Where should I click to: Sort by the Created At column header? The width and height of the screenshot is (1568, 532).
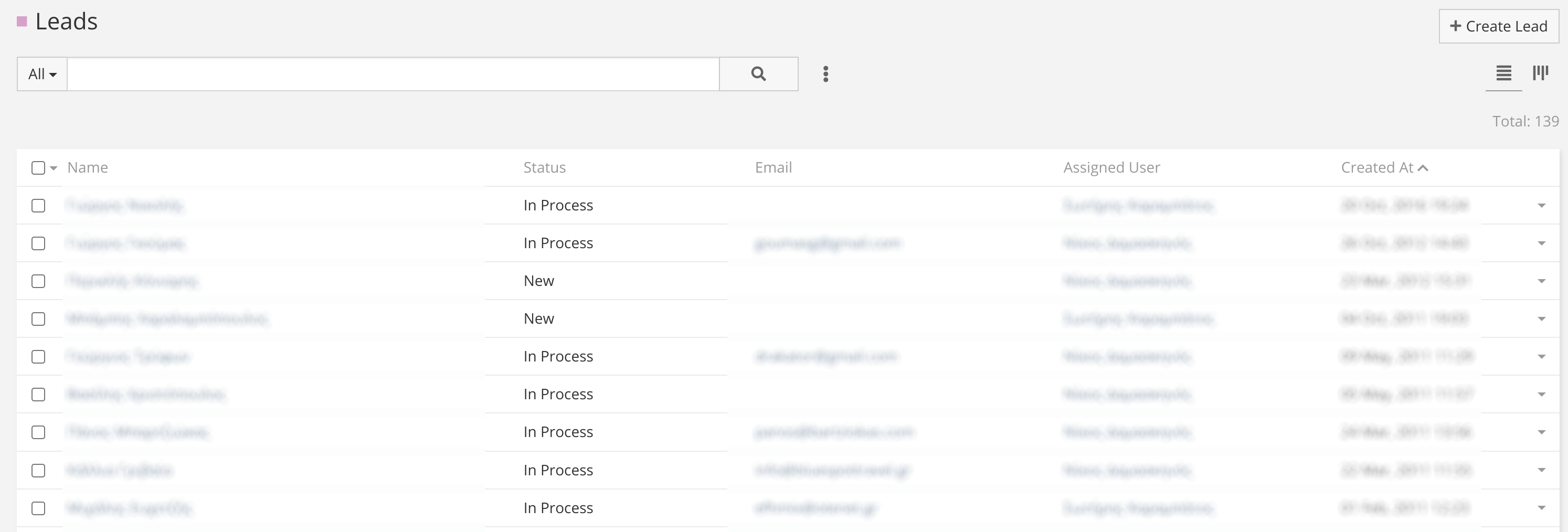(1377, 167)
